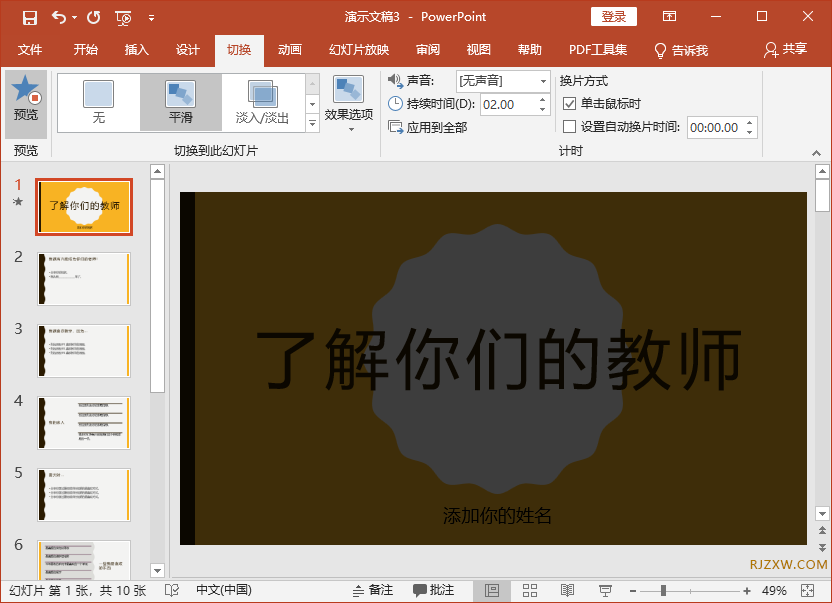Enable 设置自动换片时间 checkbox
This screenshot has height=603, width=832.
click(x=569, y=127)
